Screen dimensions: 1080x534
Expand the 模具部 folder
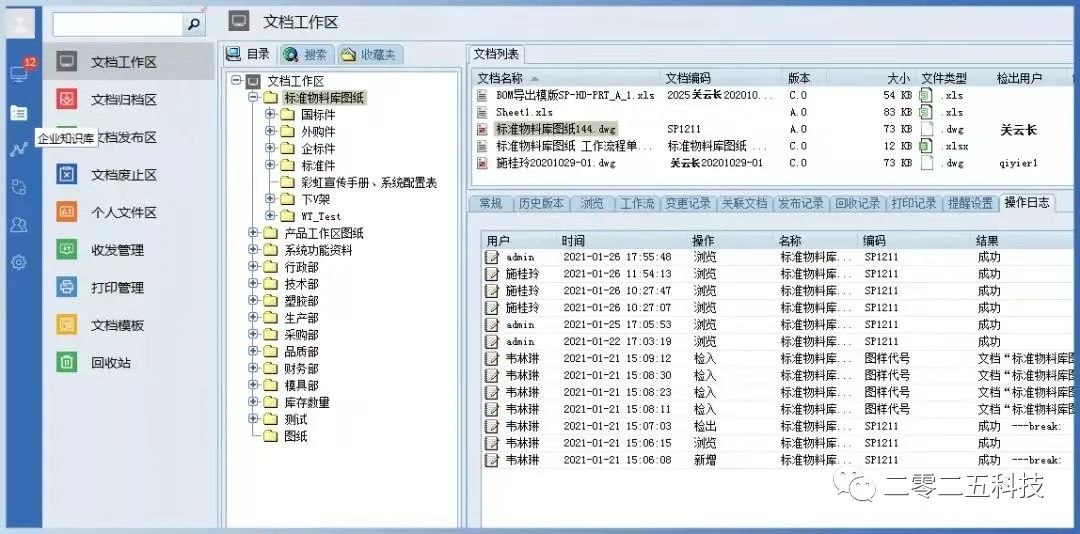pyautogui.click(x=253, y=385)
